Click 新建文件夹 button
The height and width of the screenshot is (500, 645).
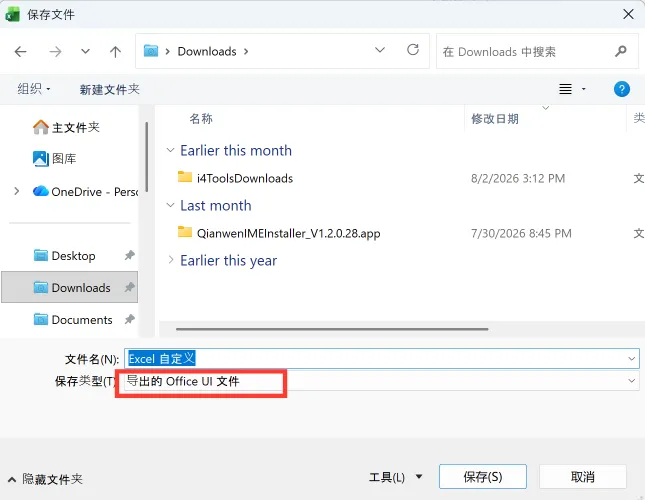tap(109, 89)
